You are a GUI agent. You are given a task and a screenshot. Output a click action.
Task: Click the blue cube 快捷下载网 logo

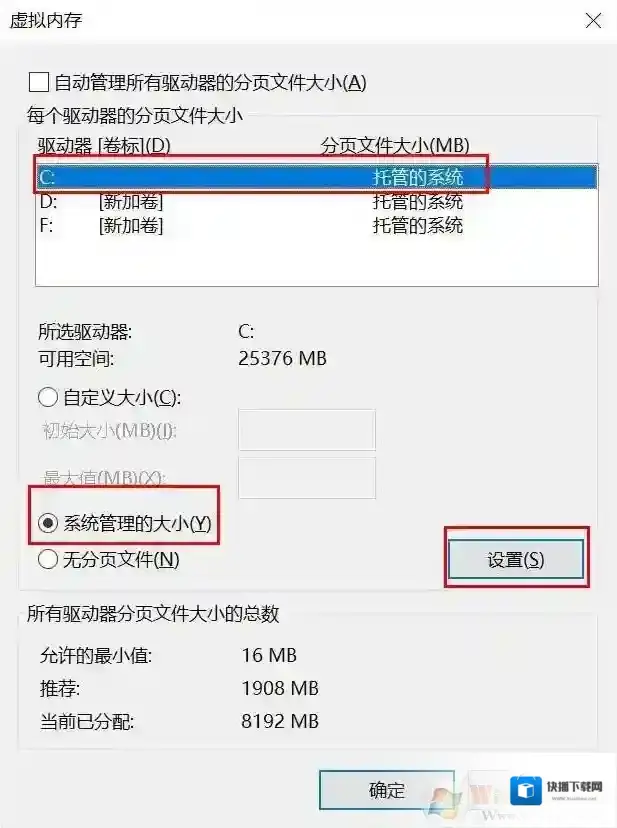[526, 790]
